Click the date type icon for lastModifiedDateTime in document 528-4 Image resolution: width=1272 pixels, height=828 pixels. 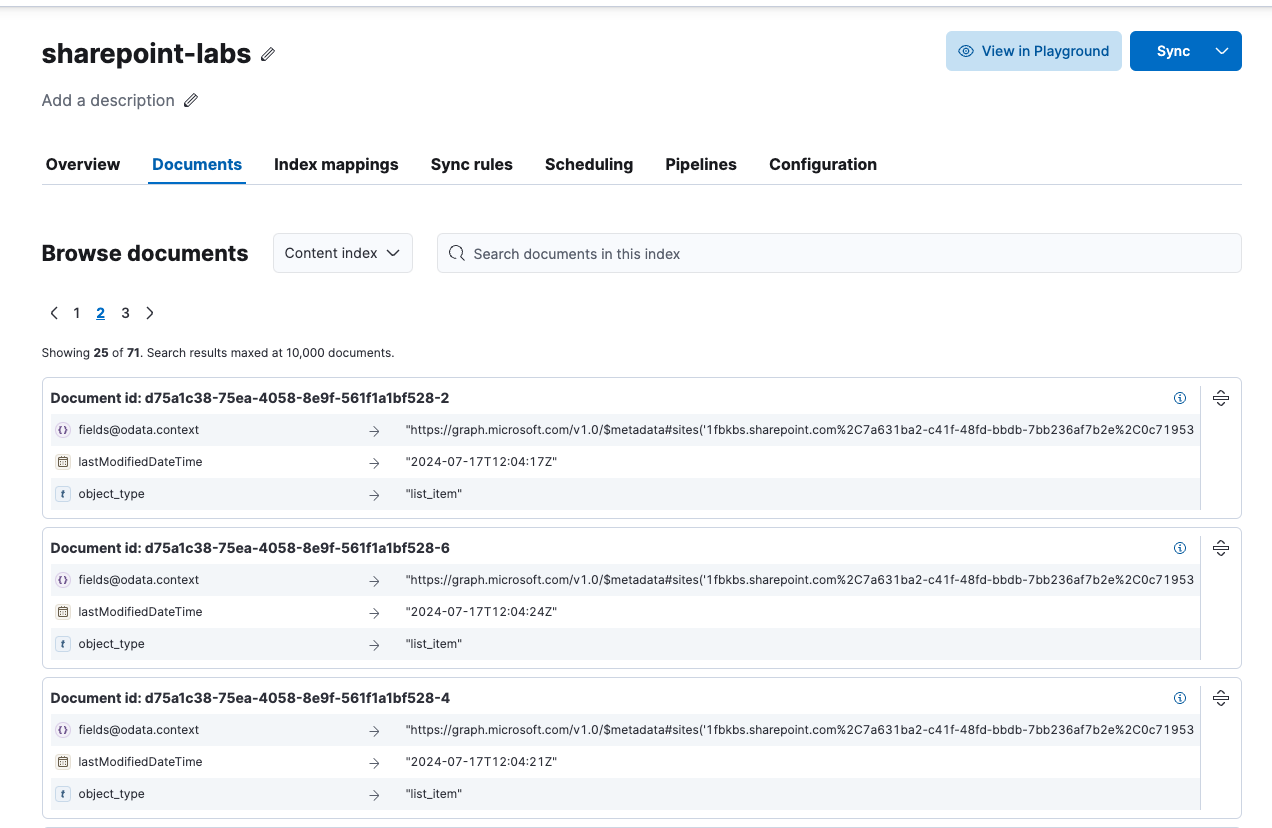click(x=63, y=762)
